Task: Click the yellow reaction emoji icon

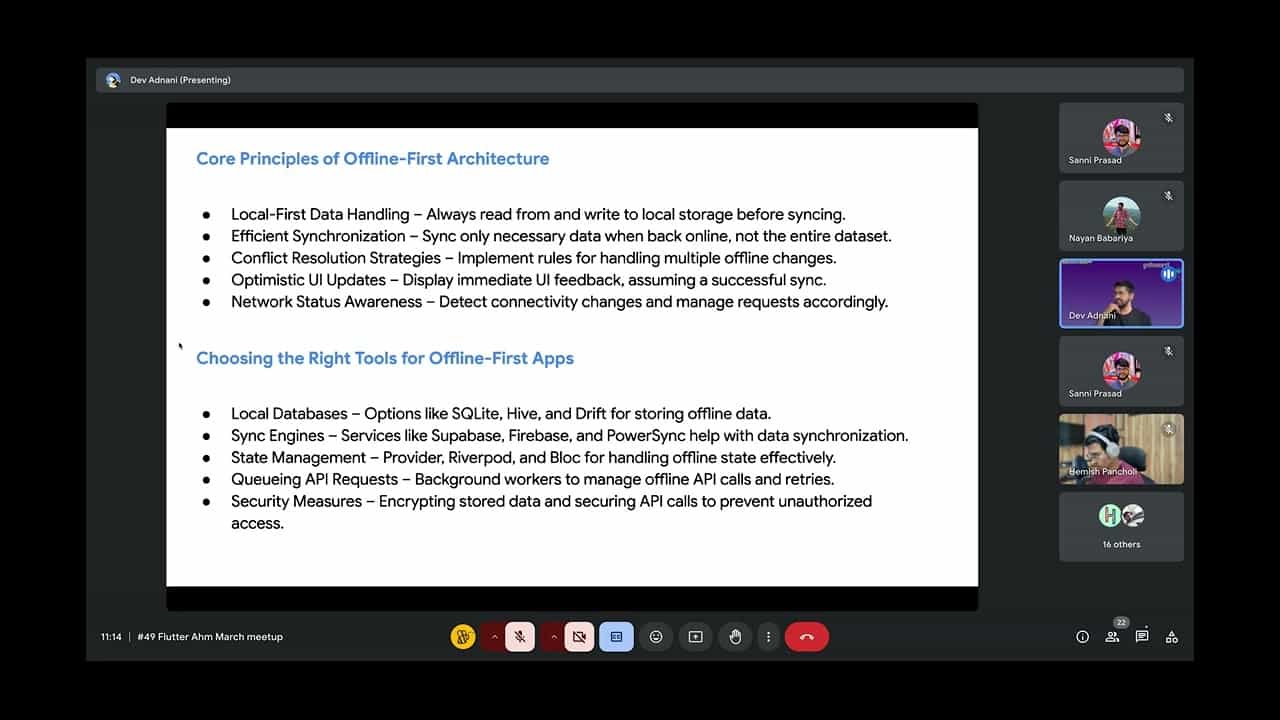Action: (461, 636)
